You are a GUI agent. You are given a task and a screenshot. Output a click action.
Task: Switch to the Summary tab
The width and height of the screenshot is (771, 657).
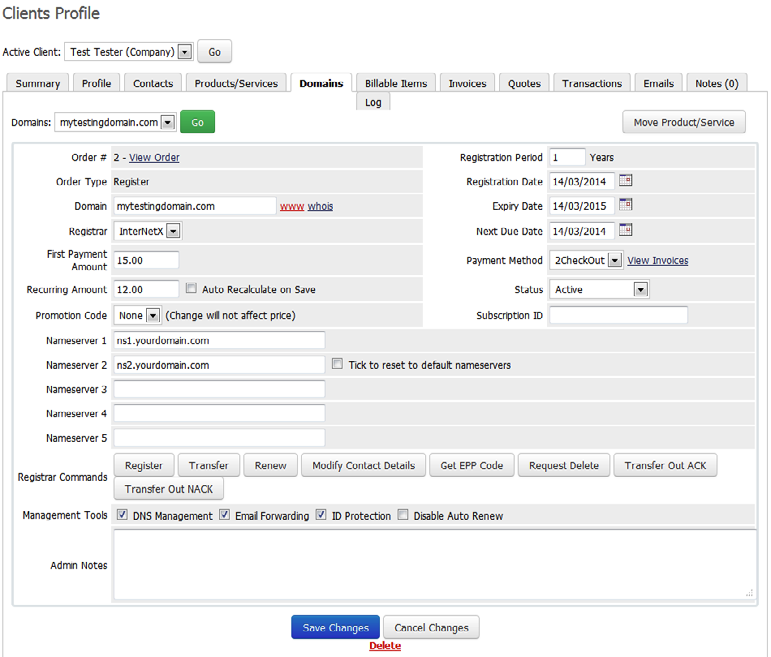(37, 83)
